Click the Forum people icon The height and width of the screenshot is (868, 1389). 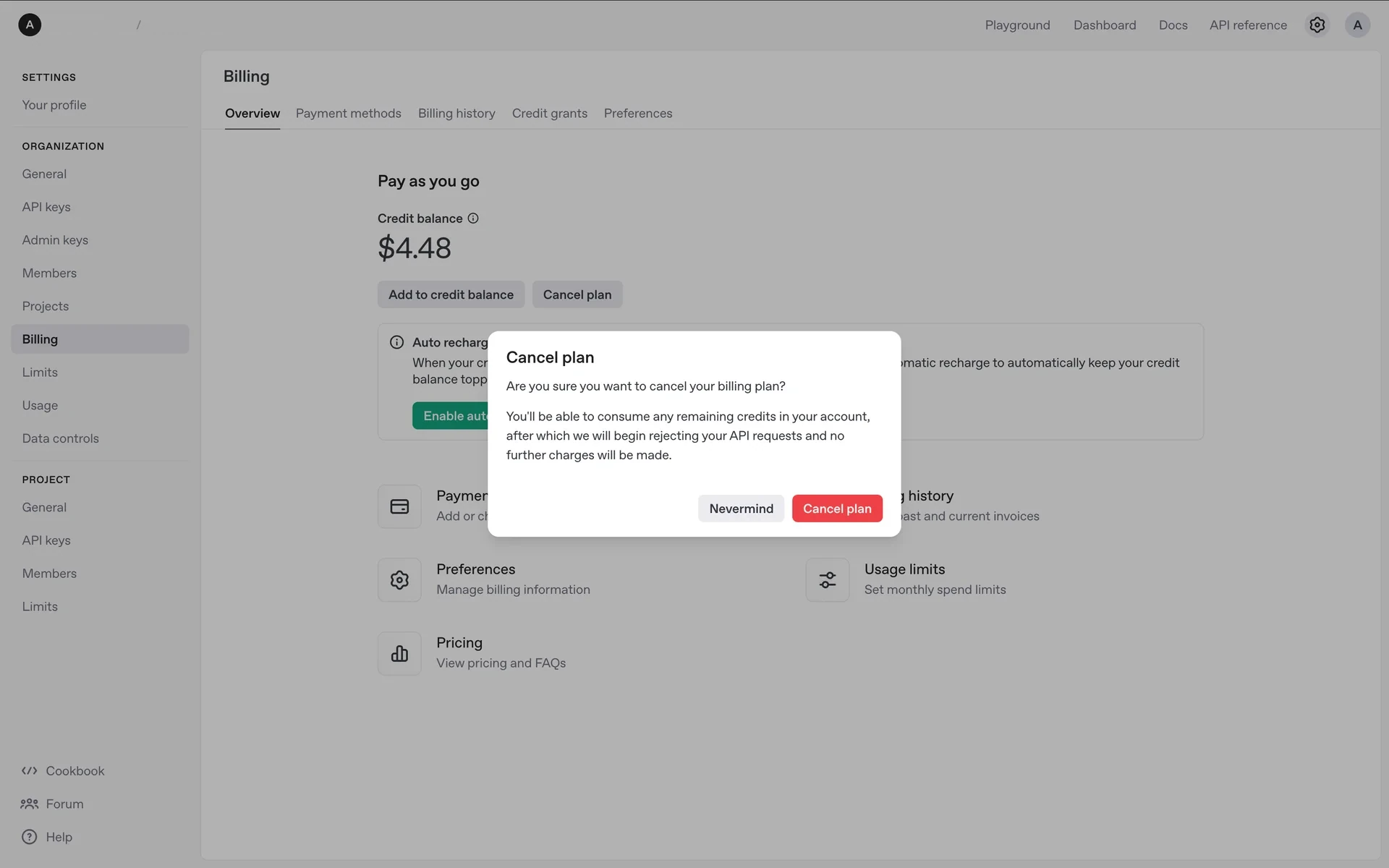click(x=30, y=804)
